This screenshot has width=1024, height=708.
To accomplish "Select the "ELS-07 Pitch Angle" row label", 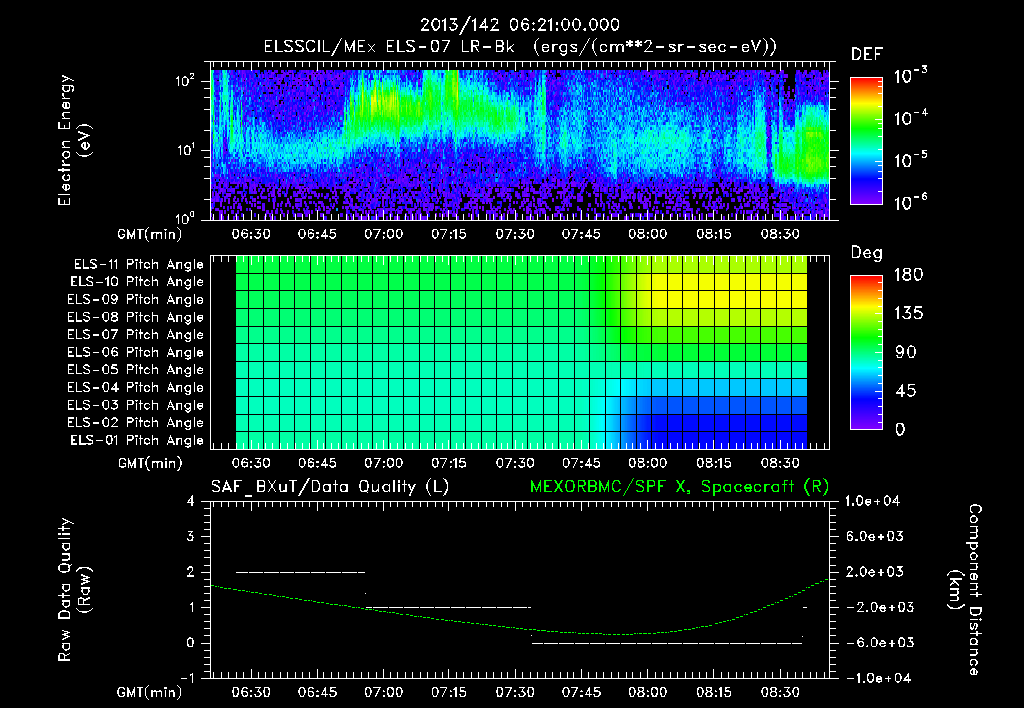I will pyautogui.click(x=135, y=335).
